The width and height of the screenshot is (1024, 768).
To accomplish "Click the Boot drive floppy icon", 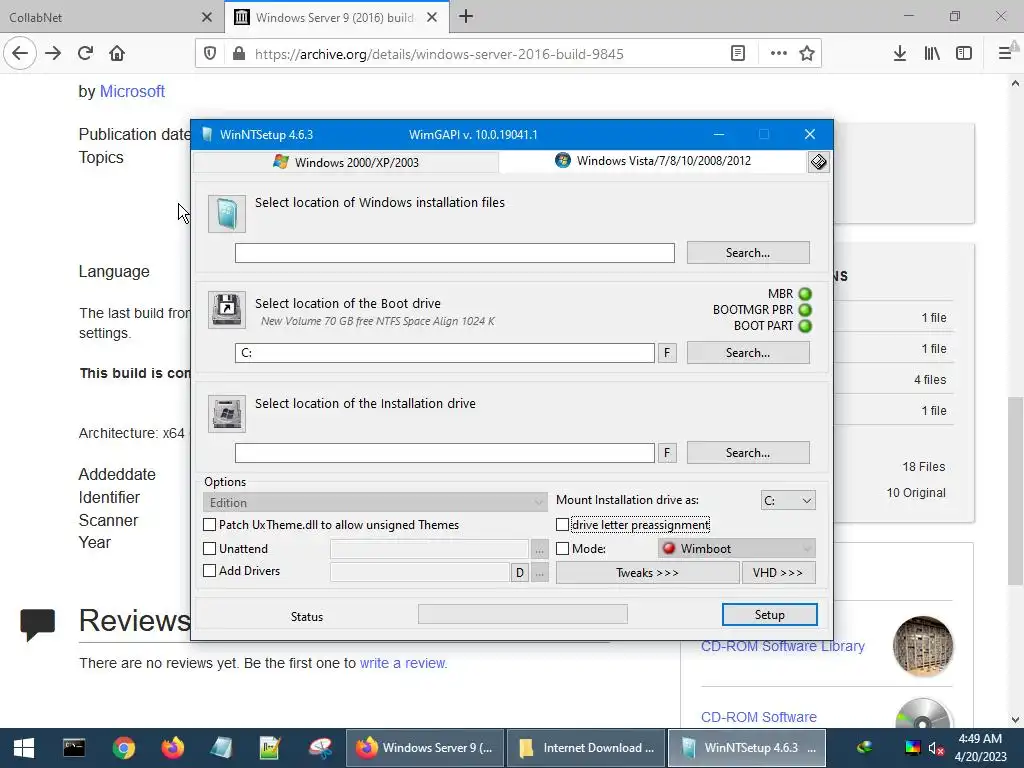I will point(227,310).
